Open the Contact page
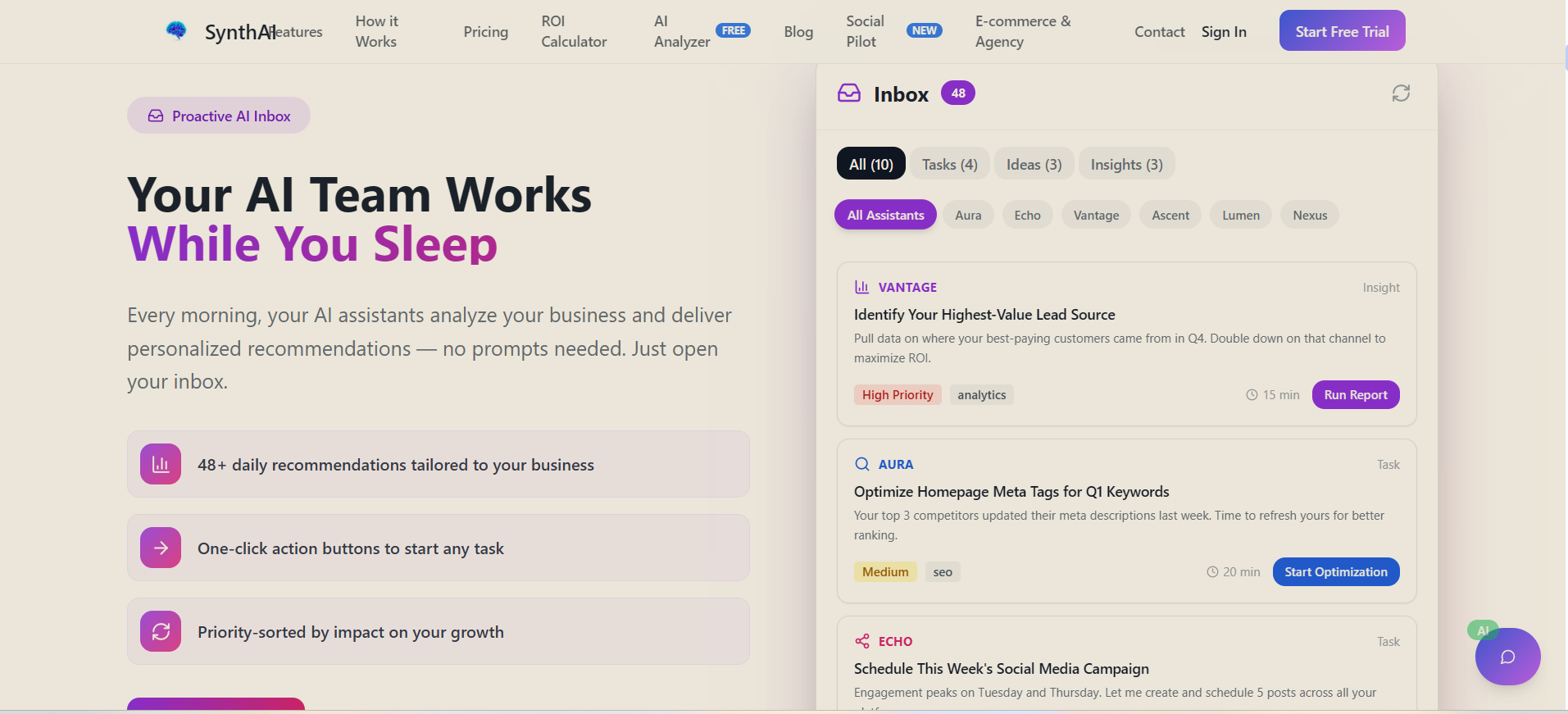The width and height of the screenshot is (1568, 714). [x=1159, y=31]
